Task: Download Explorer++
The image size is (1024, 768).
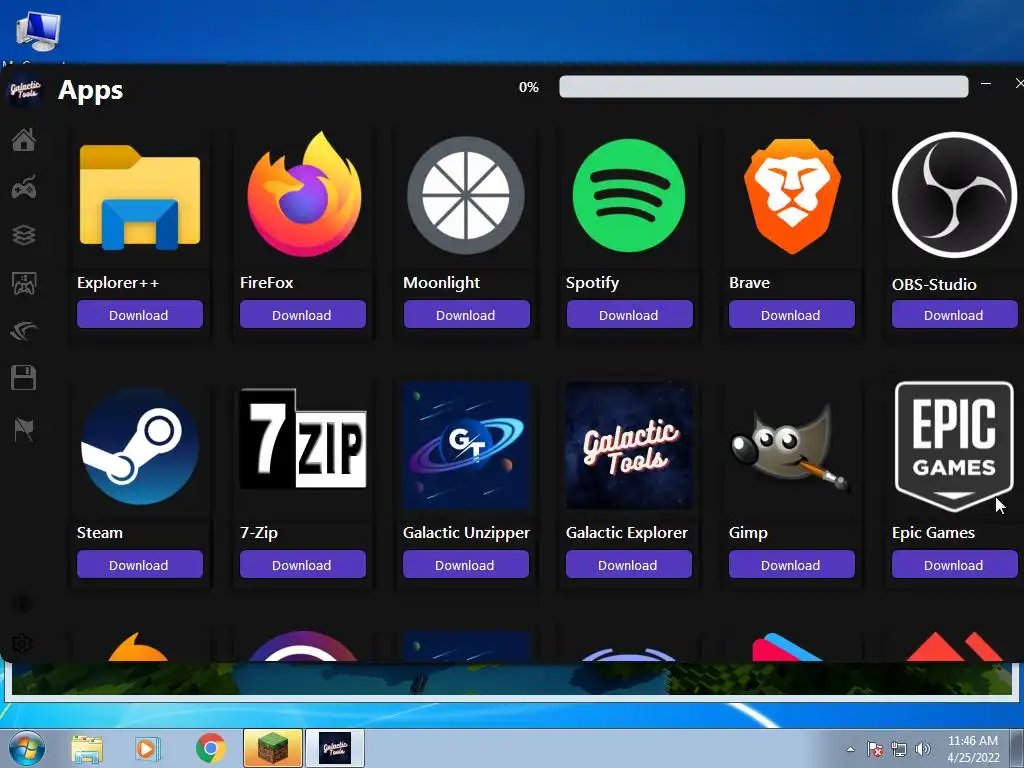Action: [x=140, y=315]
